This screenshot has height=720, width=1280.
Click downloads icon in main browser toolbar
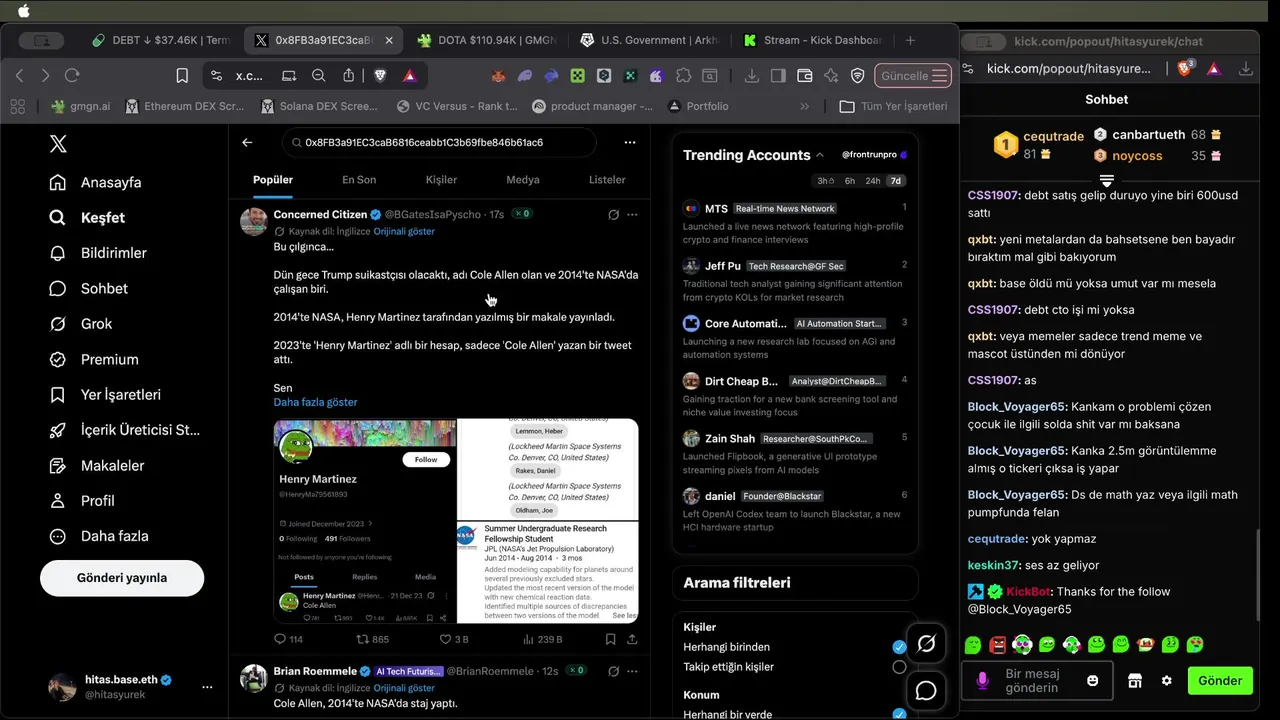pyautogui.click(x=752, y=75)
